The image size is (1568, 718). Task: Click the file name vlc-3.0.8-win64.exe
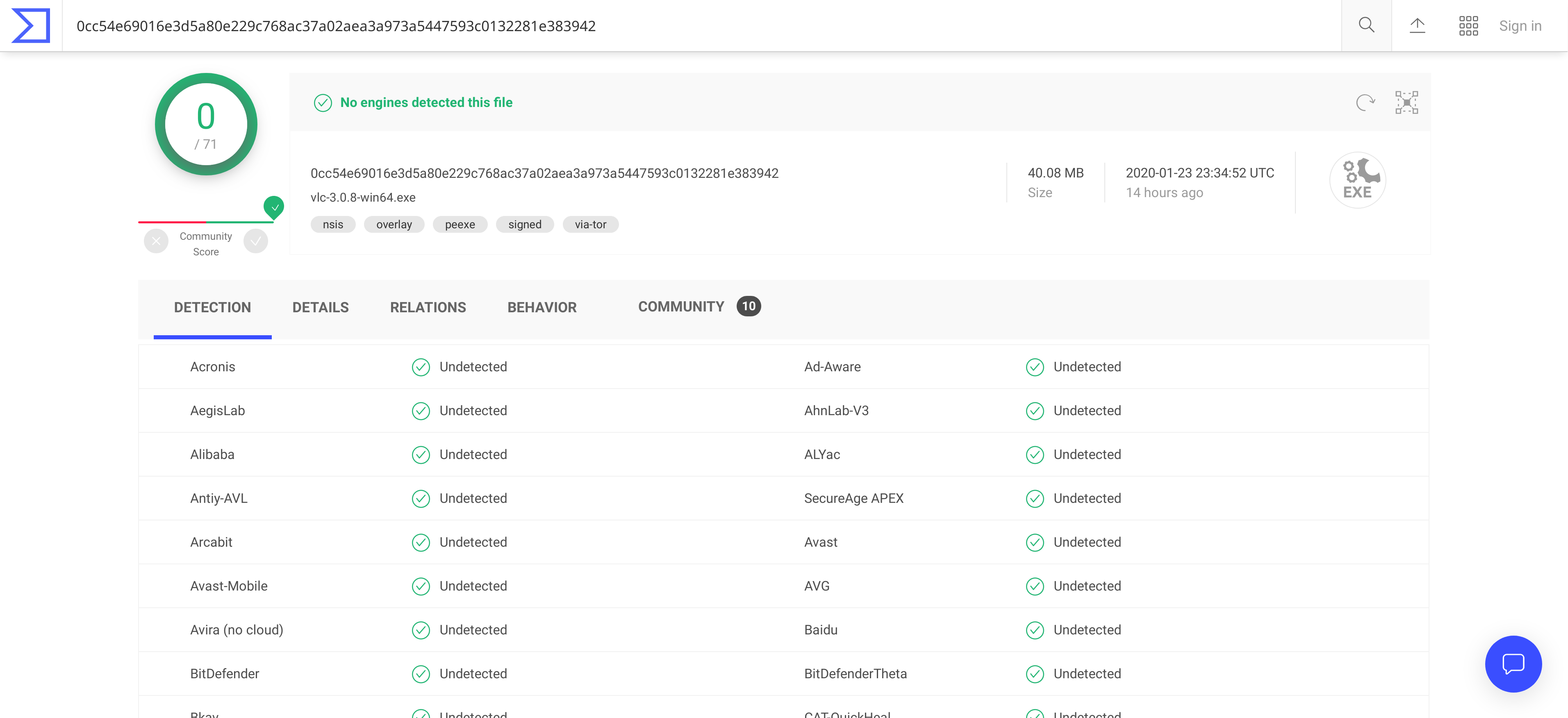click(363, 198)
